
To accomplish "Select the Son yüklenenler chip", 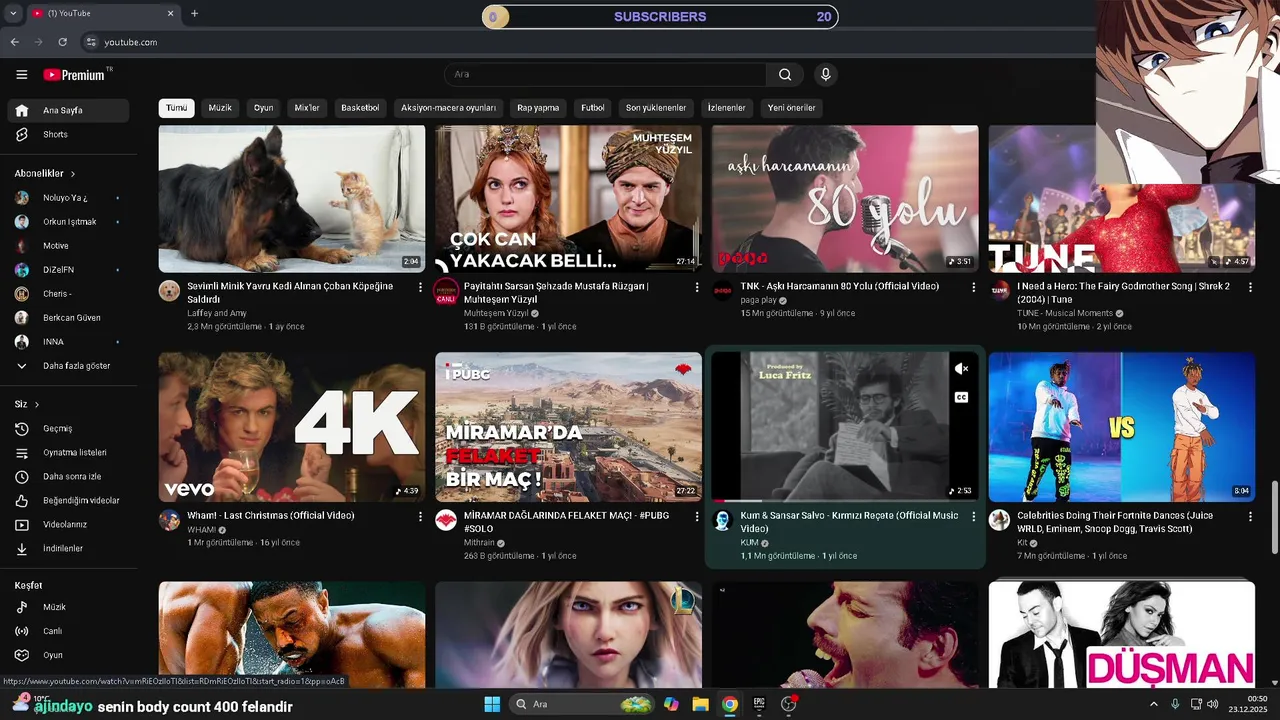I will tap(656, 108).
